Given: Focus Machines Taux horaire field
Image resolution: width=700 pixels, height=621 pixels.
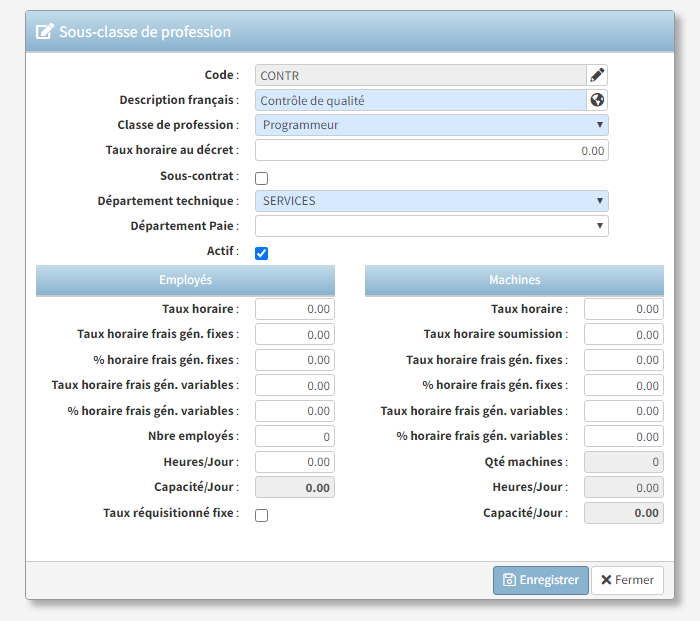Looking at the screenshot, I should (624, 309).
